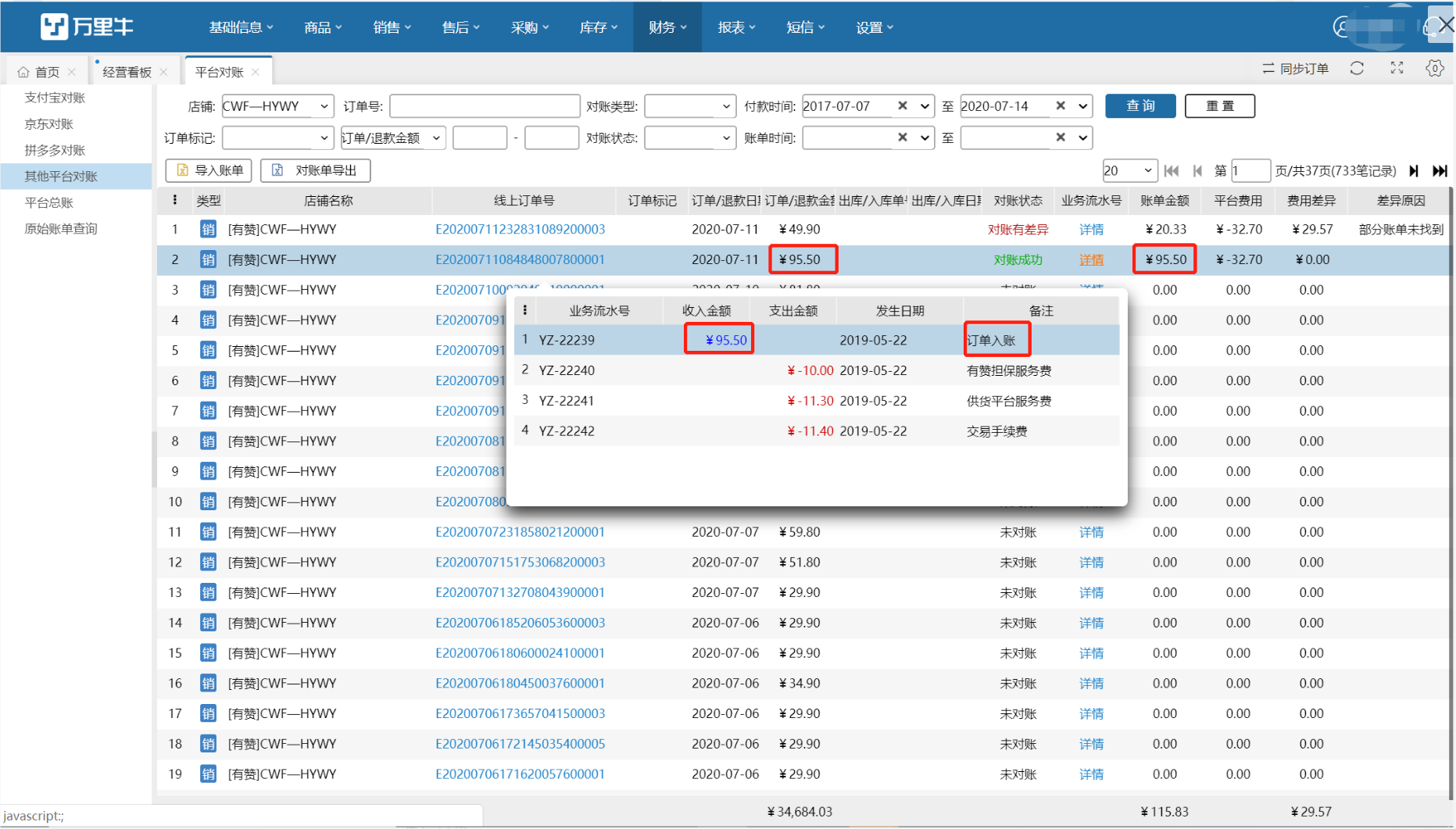Click the 查询 button
Image resolution: width=1456 pixels, height=829 pixels.
pos(1140,105)
